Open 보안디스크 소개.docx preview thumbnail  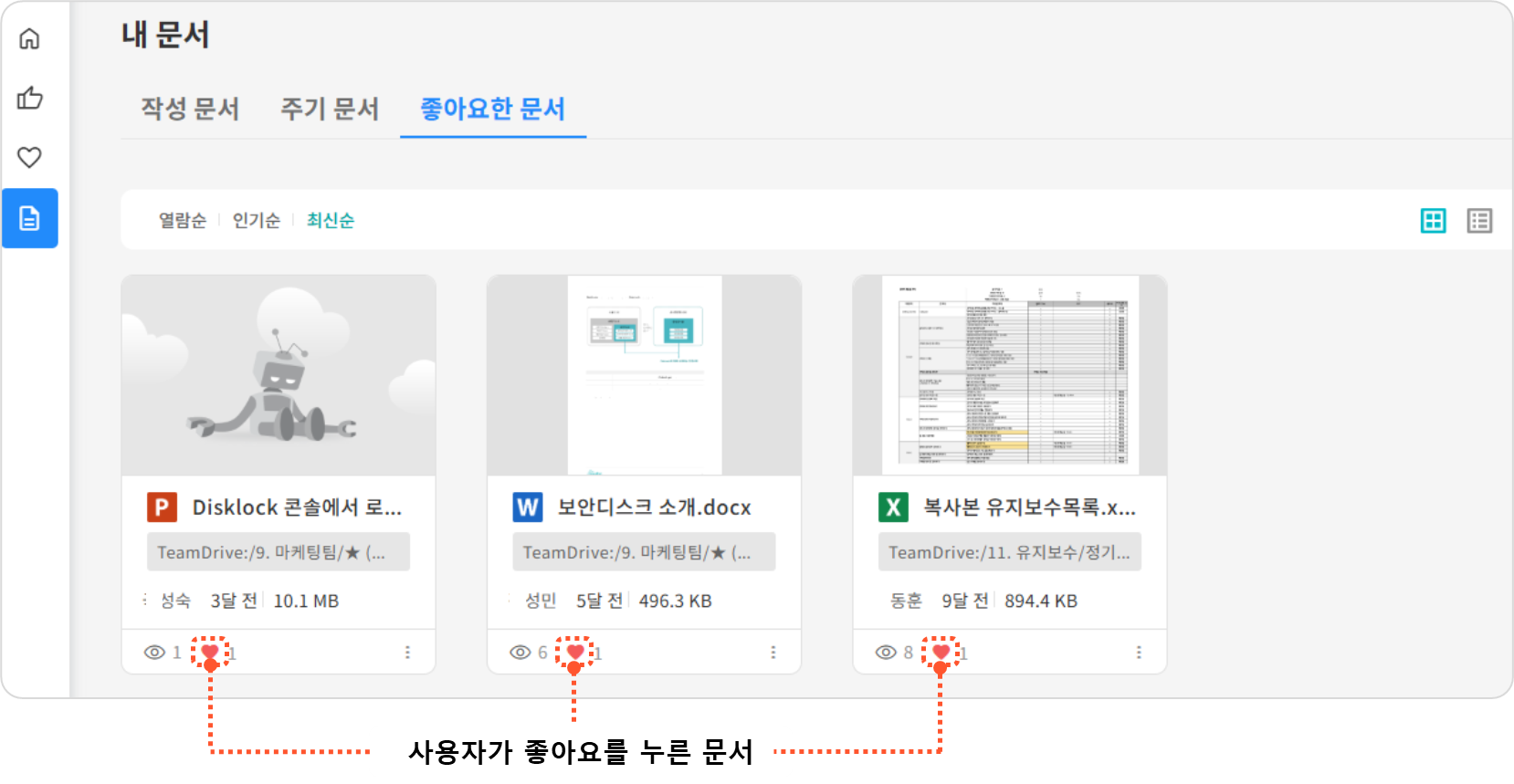tap(644, 375)
